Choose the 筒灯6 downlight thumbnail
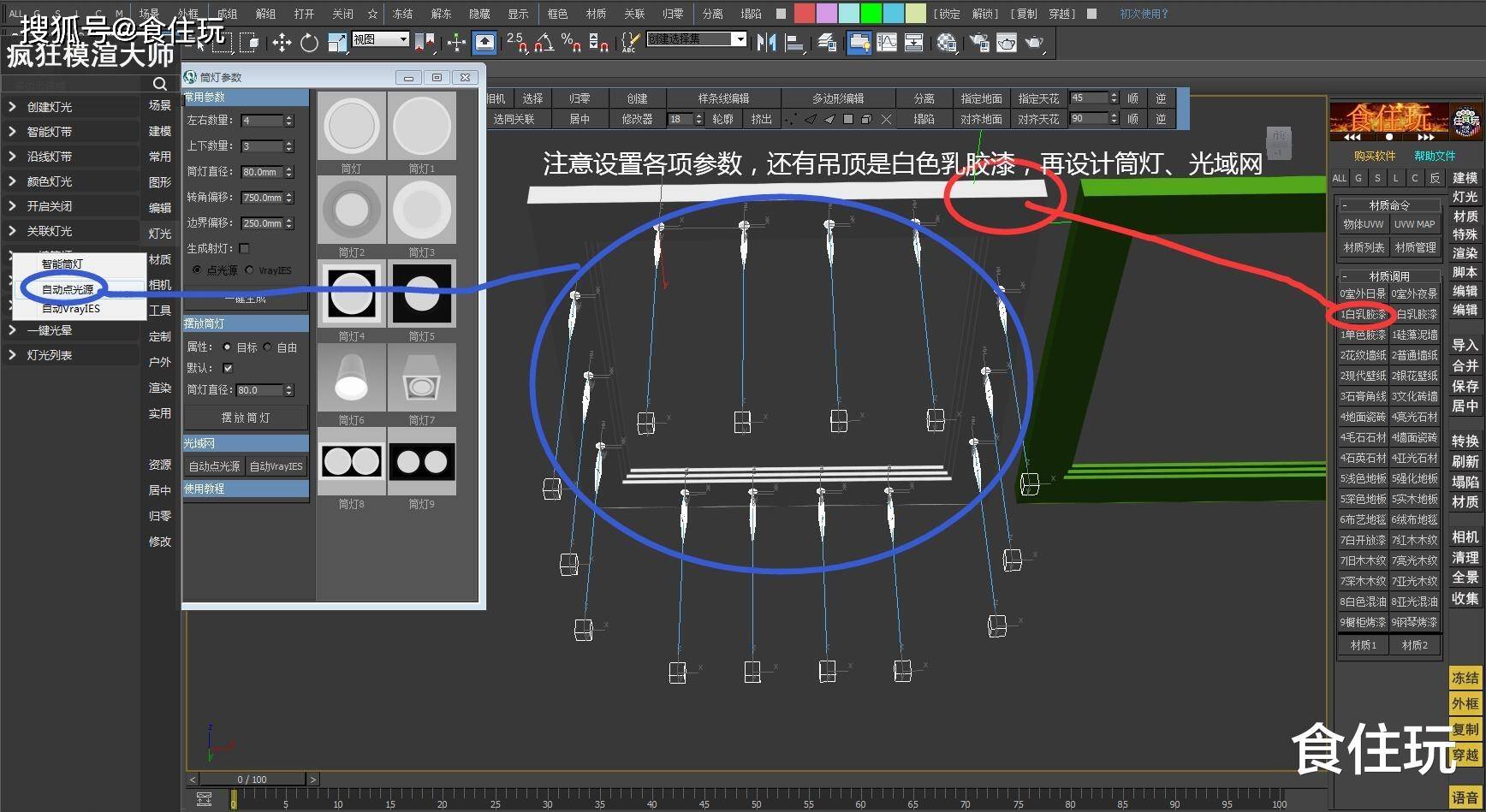The height and width of the screenshot is (812, 1486). 351,377
